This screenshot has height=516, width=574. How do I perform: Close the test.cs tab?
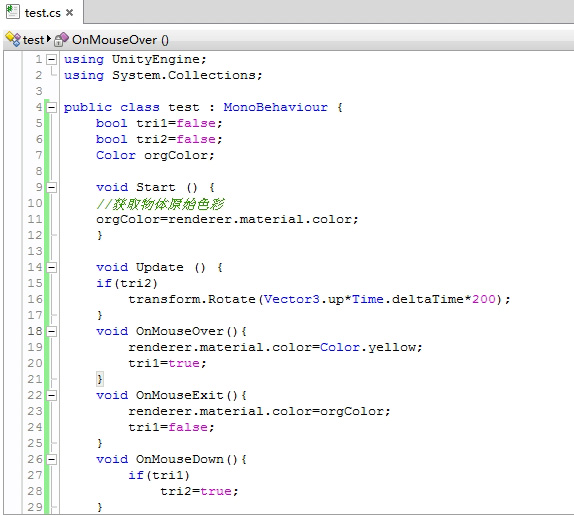pyautogui.click(x=70, y=13)
